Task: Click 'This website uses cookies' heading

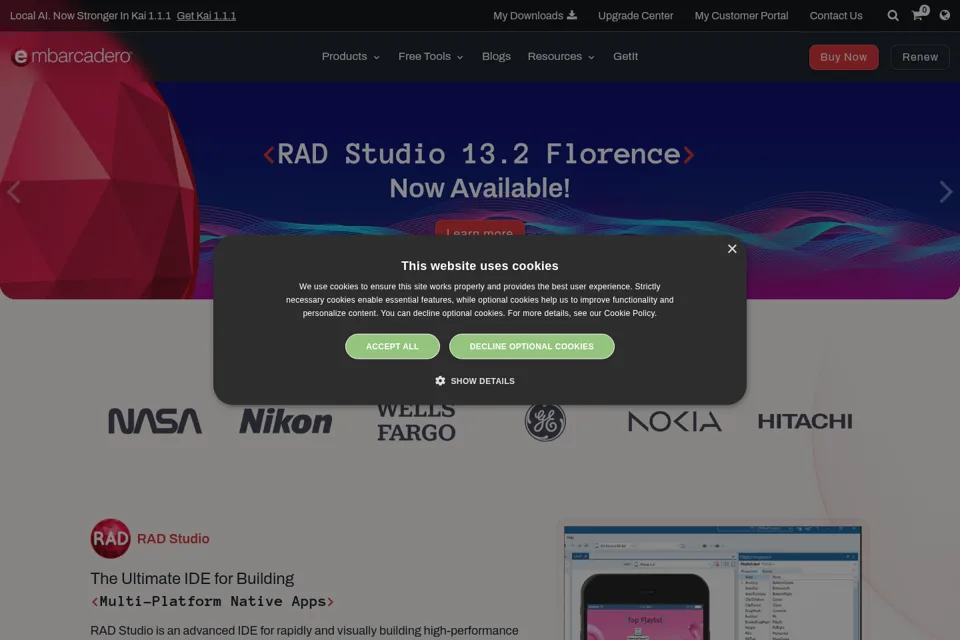Action: coord(479,266)
